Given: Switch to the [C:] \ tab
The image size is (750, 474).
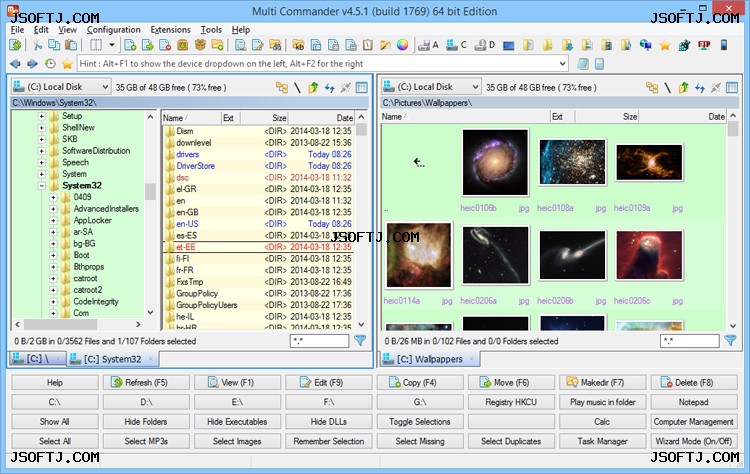Looking at the screenshot, I should pyautogui.click(x=37, y=359).
